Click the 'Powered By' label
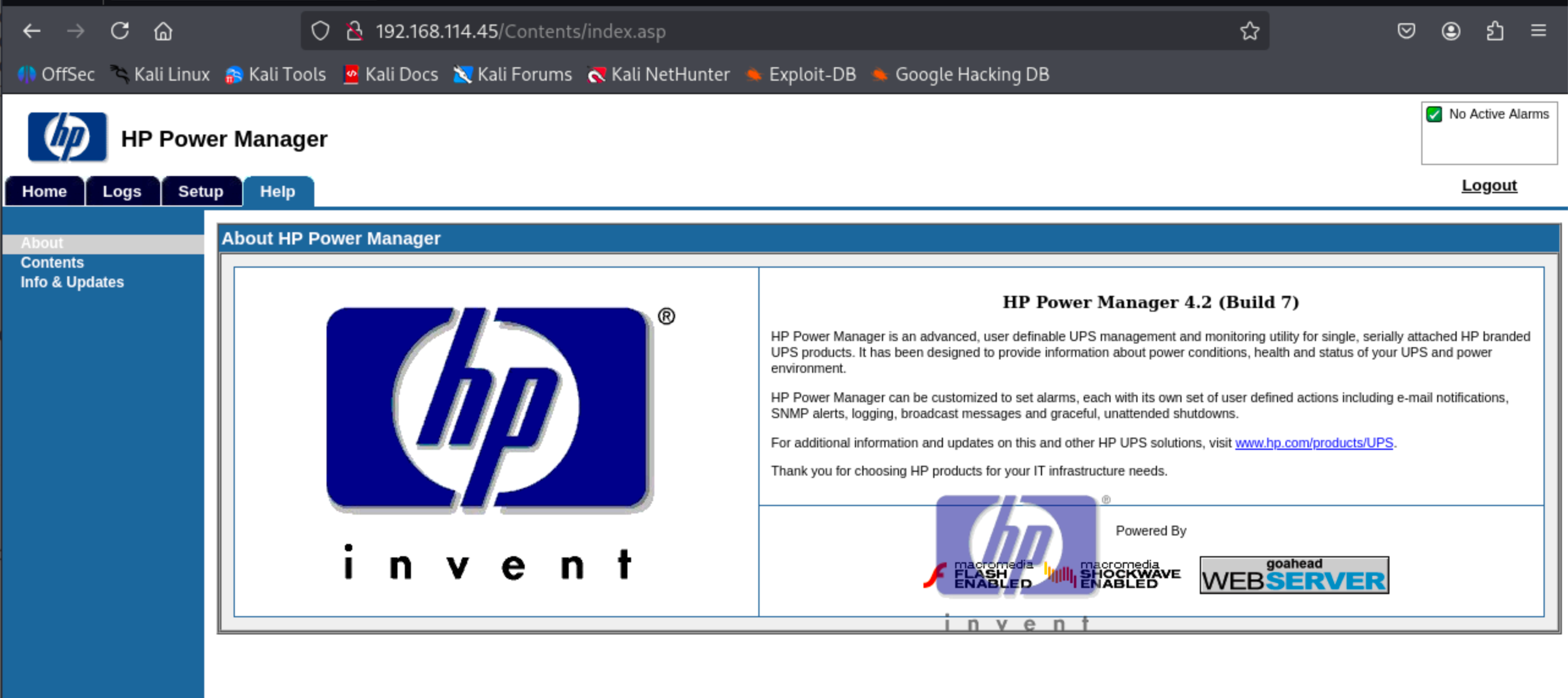This screenshot has height=698, width=1568. click(x=1150, y=531)
